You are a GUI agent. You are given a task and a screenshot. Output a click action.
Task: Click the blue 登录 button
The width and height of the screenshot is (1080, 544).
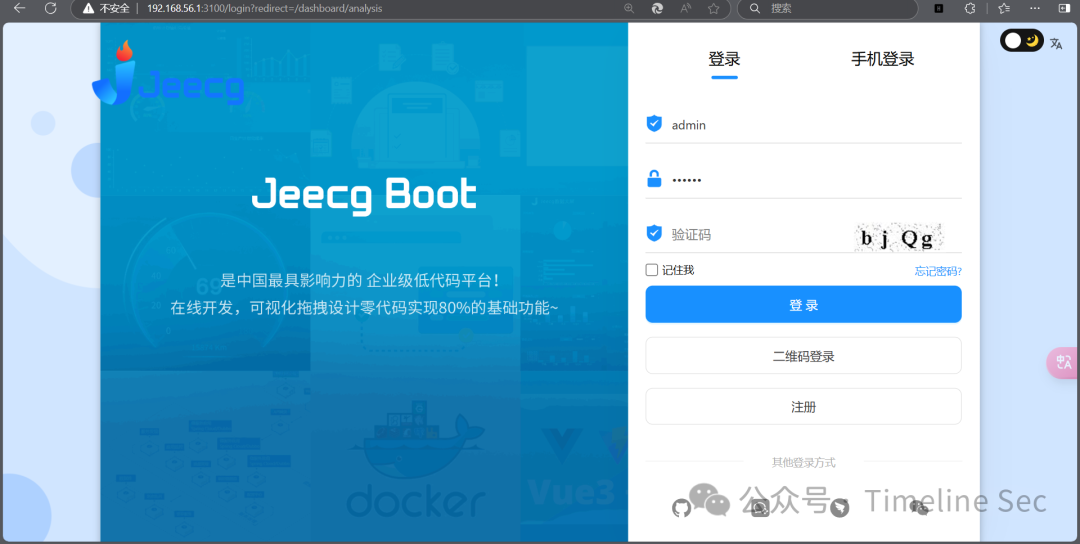803,304
